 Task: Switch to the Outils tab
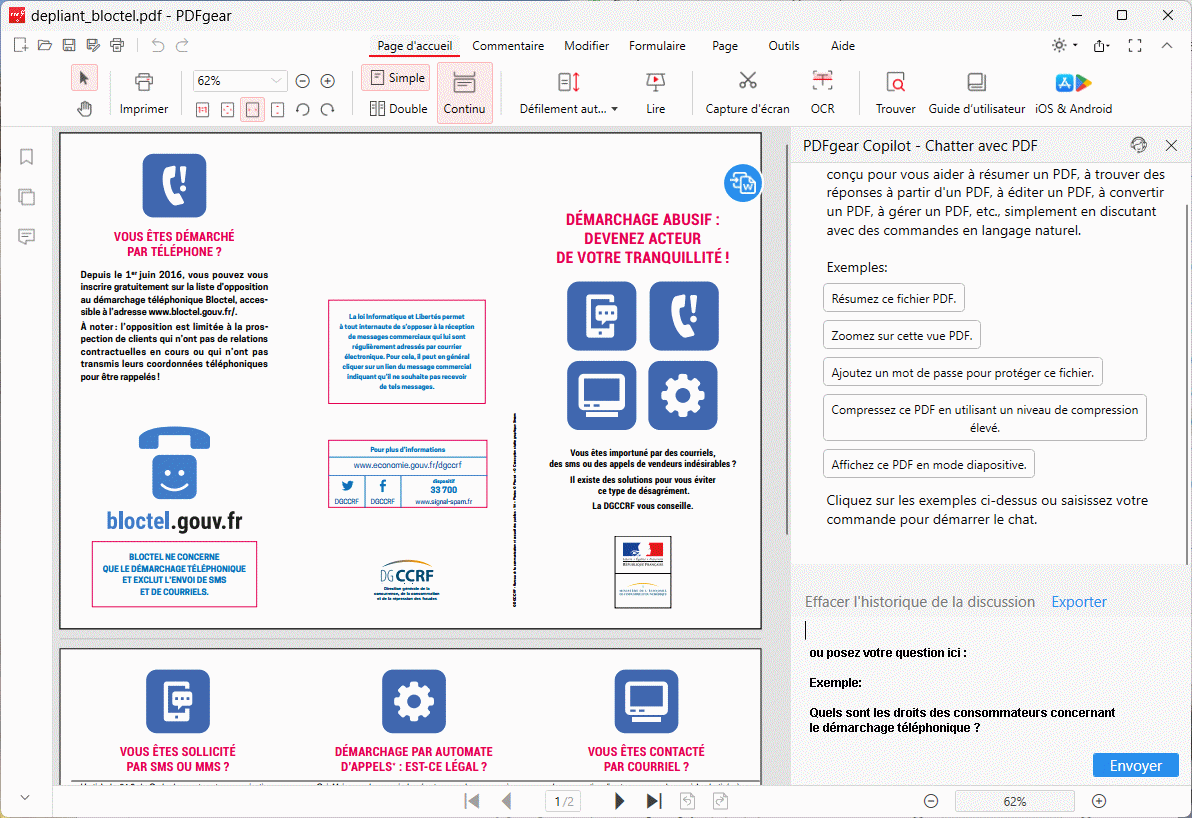pyautogui.click(x=784, y=46)
